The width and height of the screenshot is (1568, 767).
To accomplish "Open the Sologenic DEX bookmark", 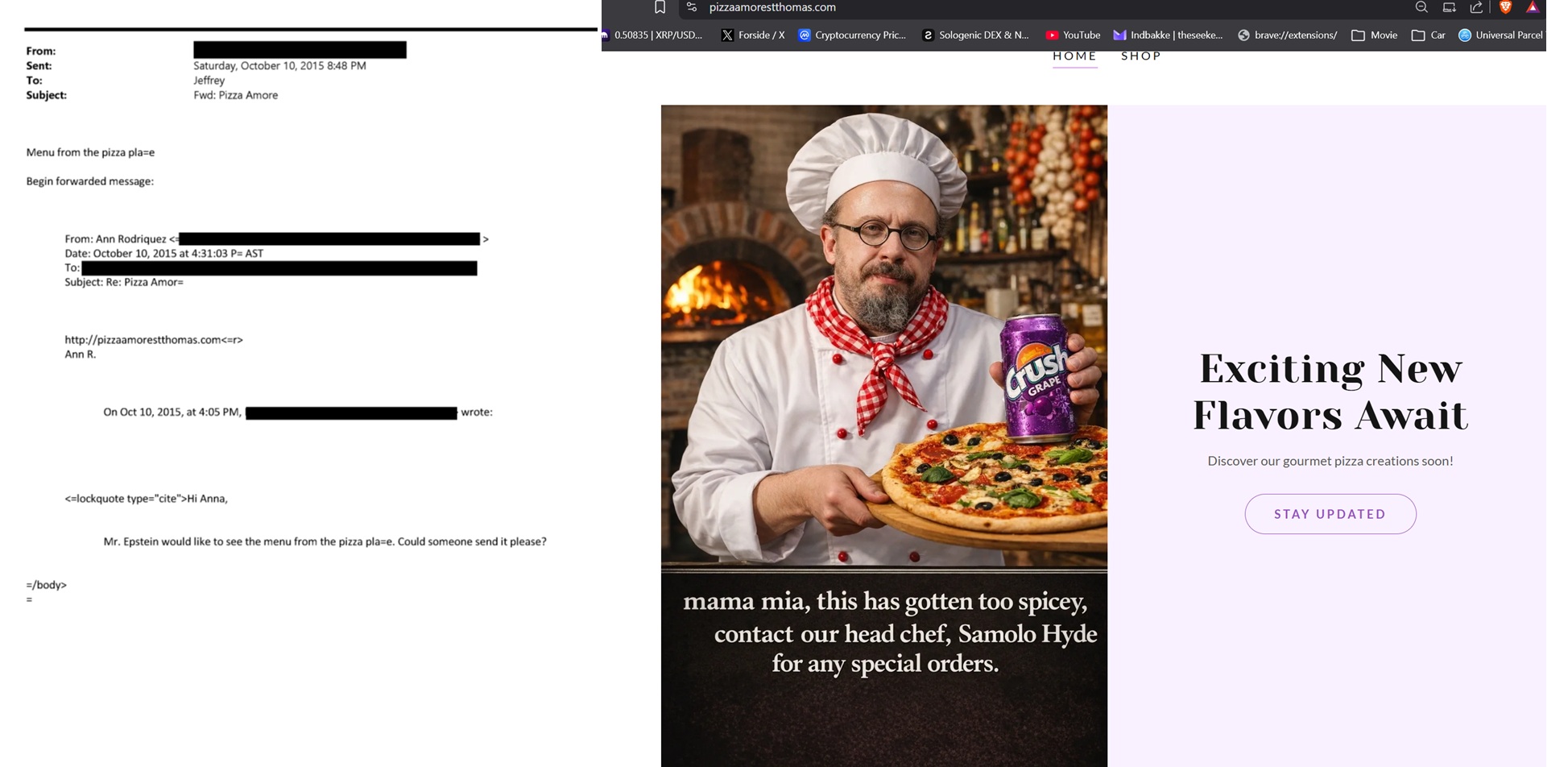I will coord(975,35).
